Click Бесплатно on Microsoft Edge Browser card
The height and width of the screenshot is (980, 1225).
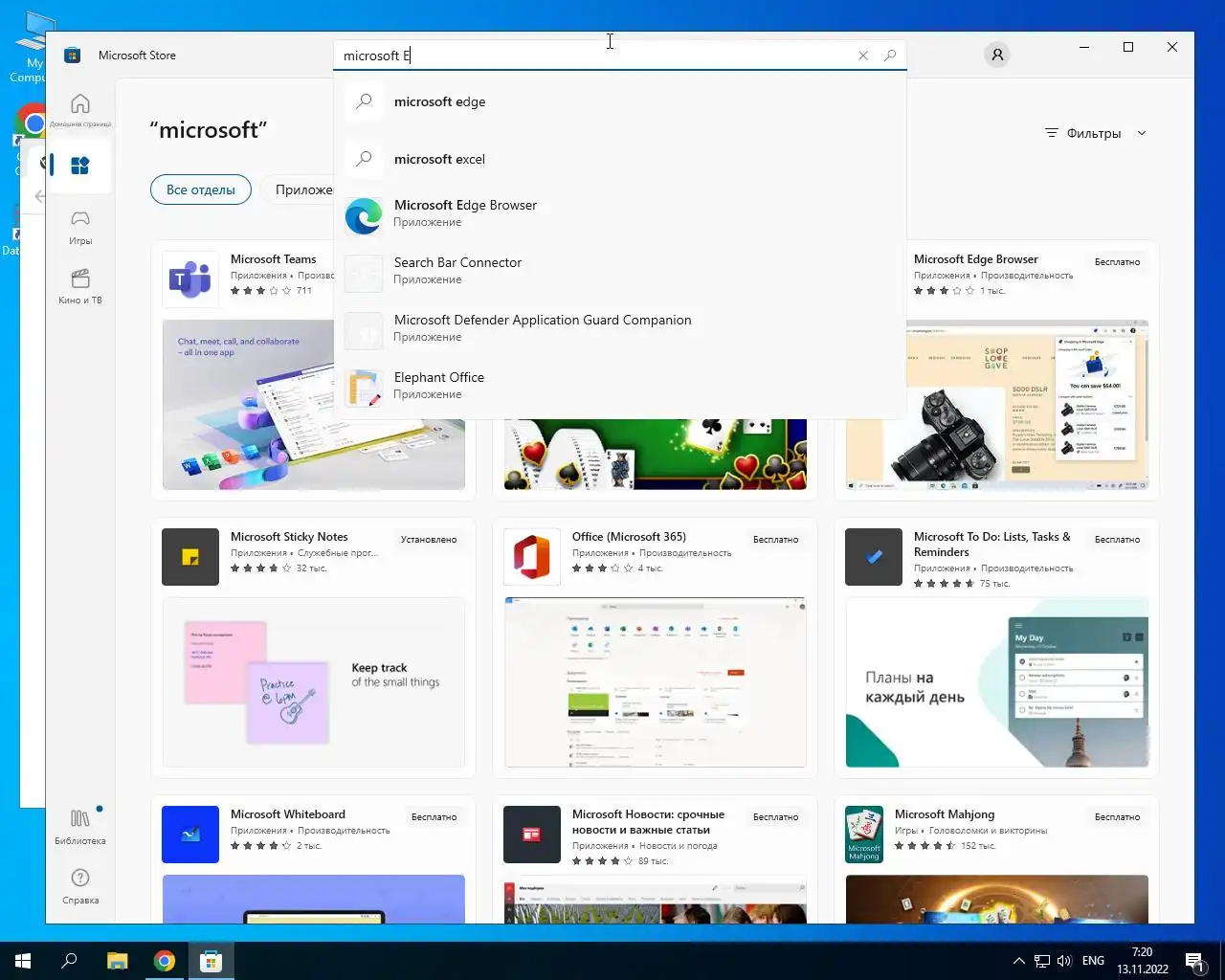pyautogui.click(x=1117, y=261)
